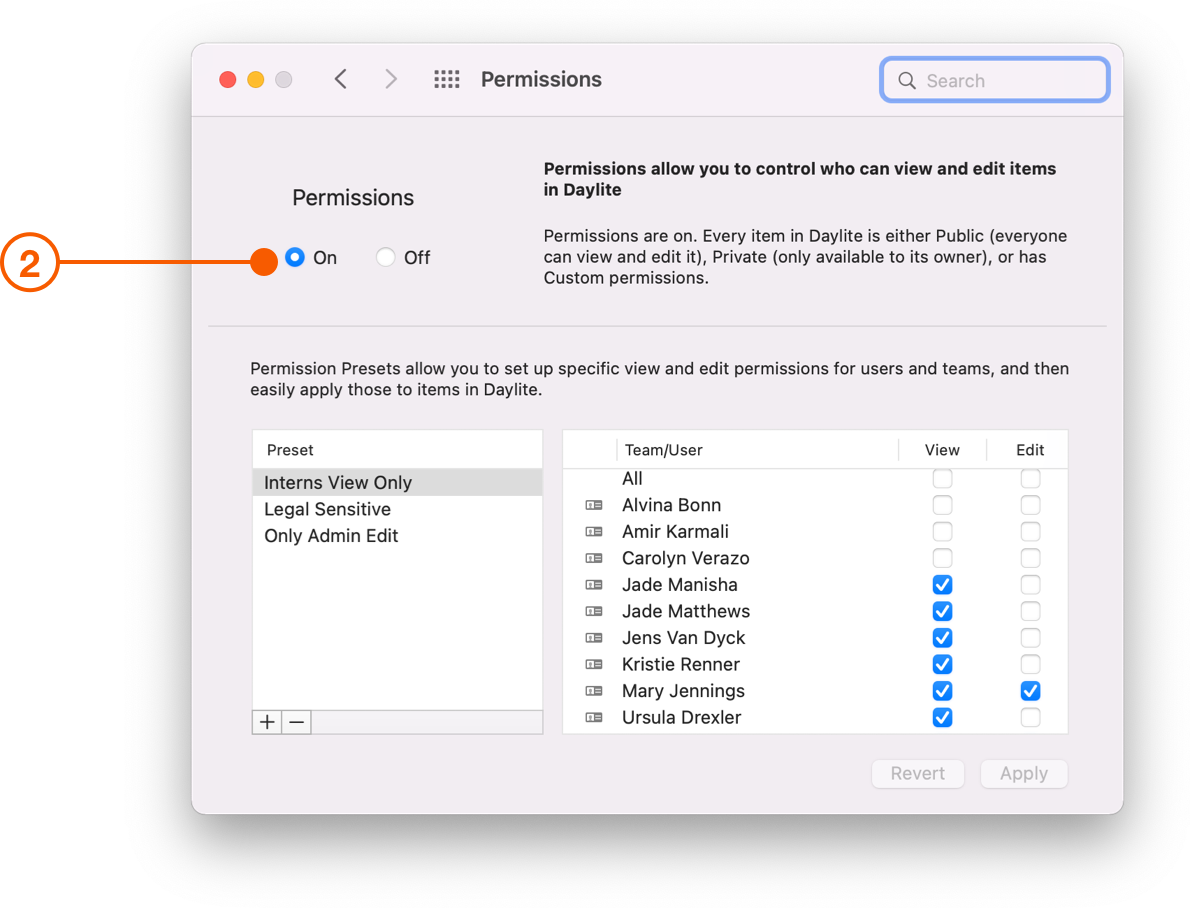Add a new preset with the plus button

coord(266,722)
